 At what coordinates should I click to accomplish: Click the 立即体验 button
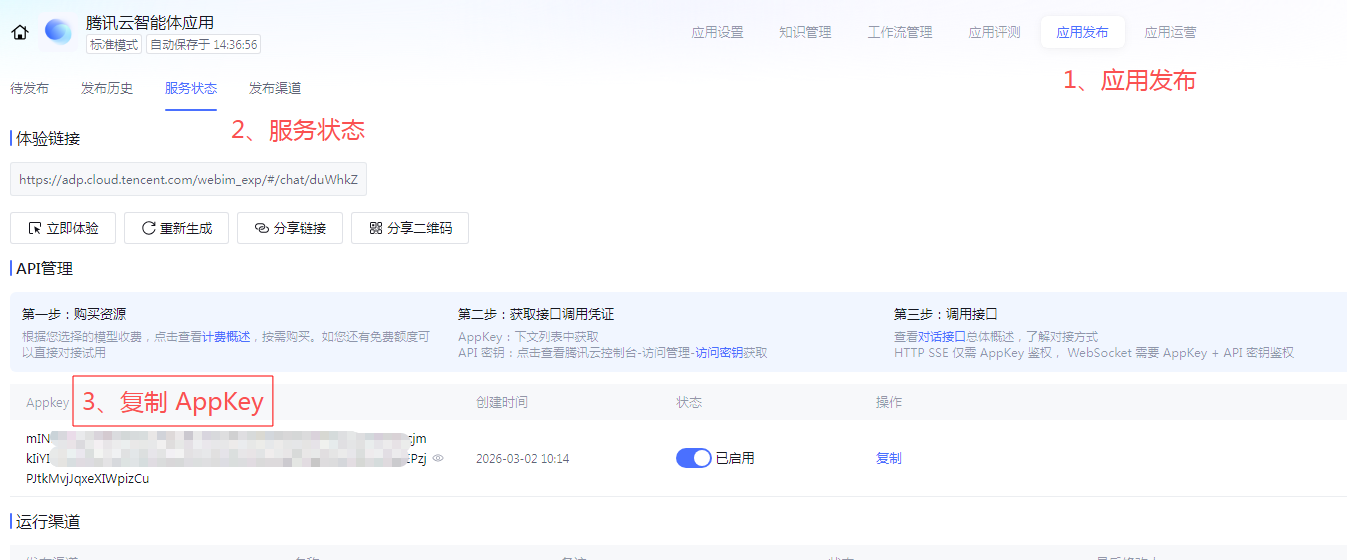click(63, 228)
